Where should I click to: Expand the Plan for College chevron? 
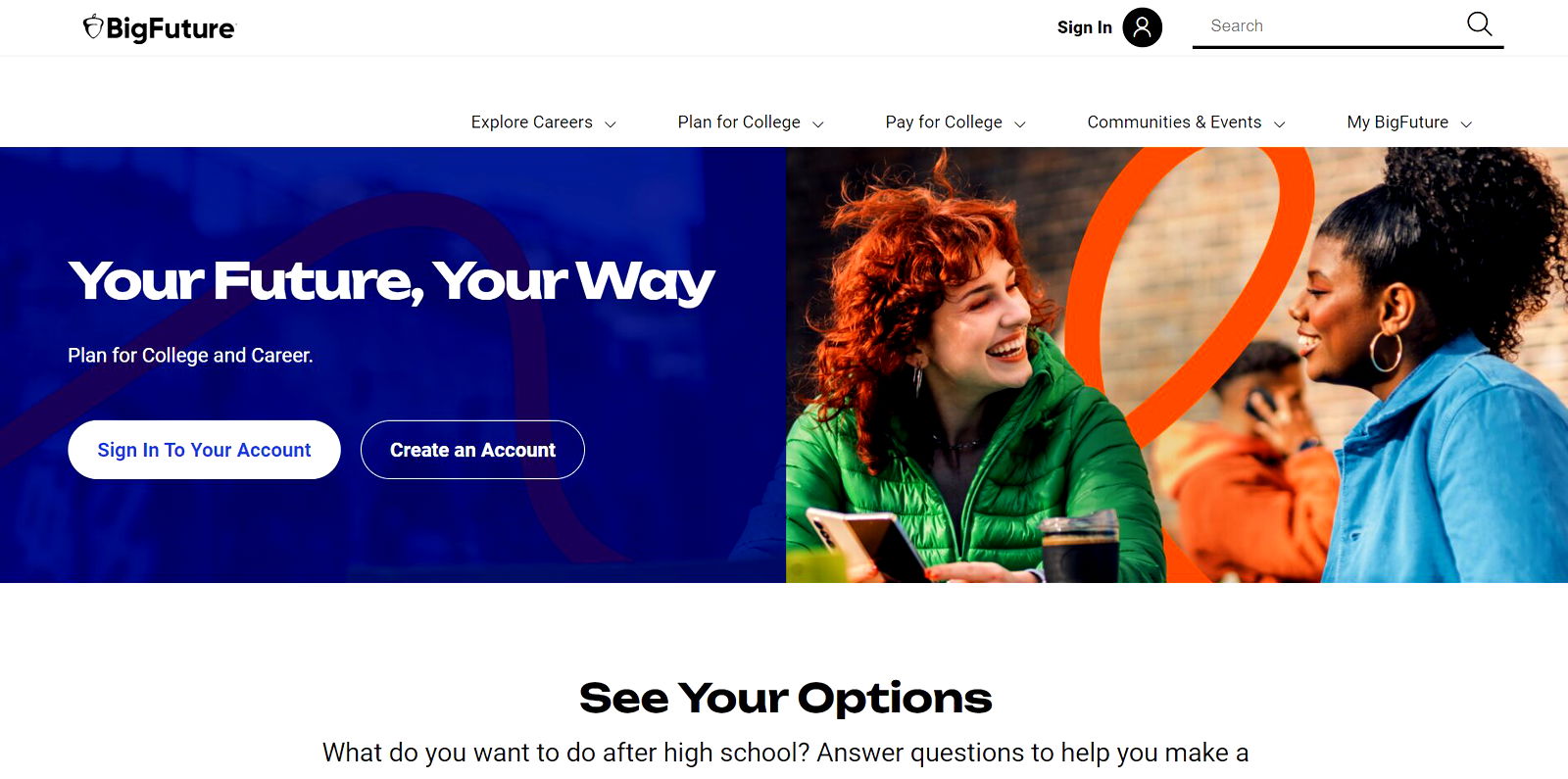point(818,124)
